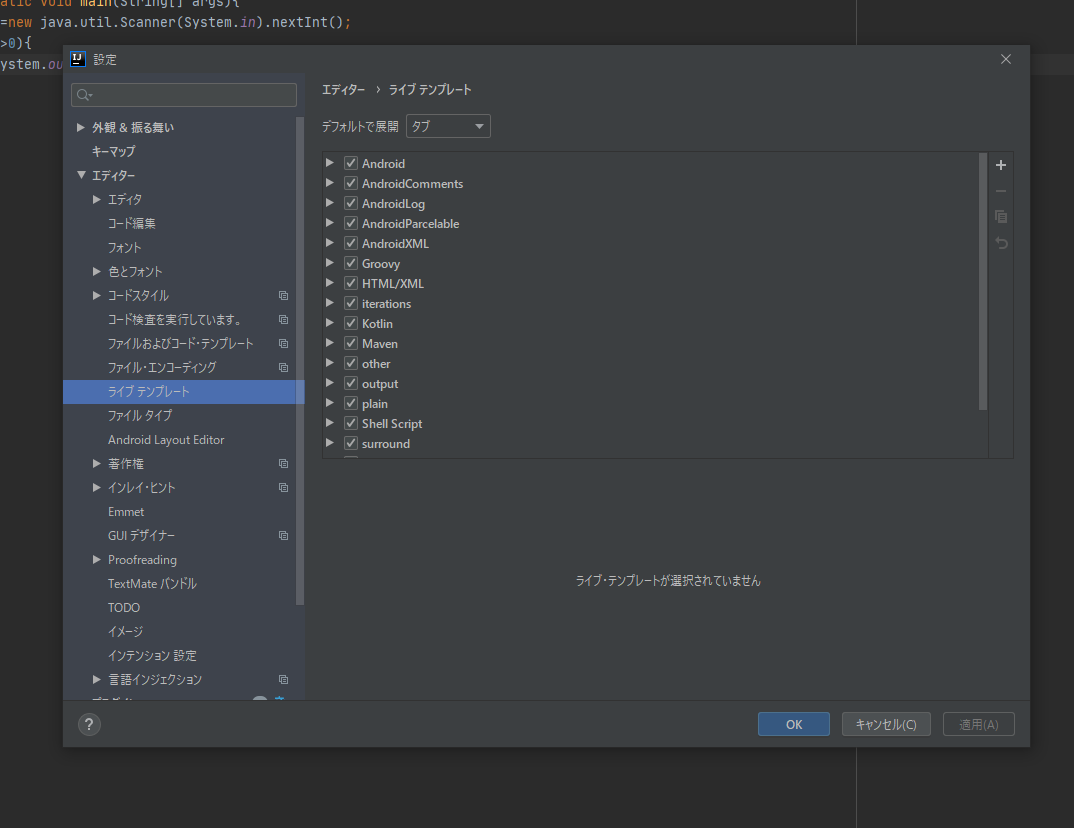Toggle the output checkbox
Image resolution: width=1074 pixels, height=828 pixels.
click(351, 383)
